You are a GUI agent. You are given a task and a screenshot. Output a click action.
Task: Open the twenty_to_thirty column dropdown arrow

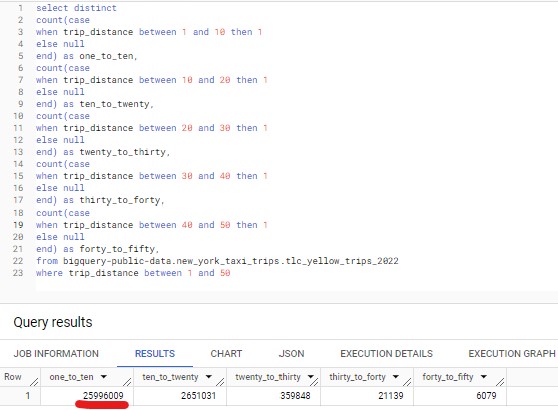311,377
